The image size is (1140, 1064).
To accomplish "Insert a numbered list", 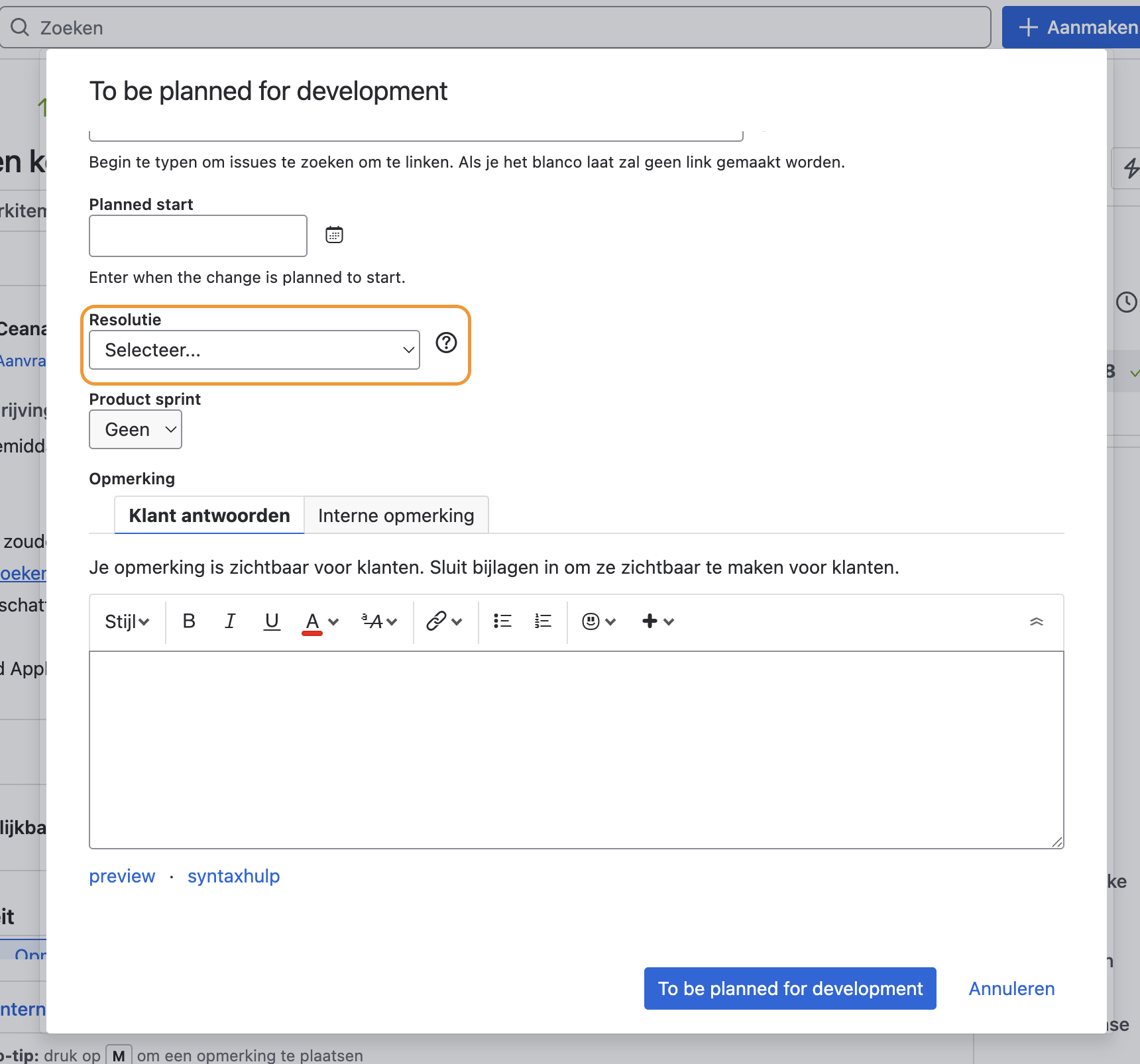I will click(543, 621).
